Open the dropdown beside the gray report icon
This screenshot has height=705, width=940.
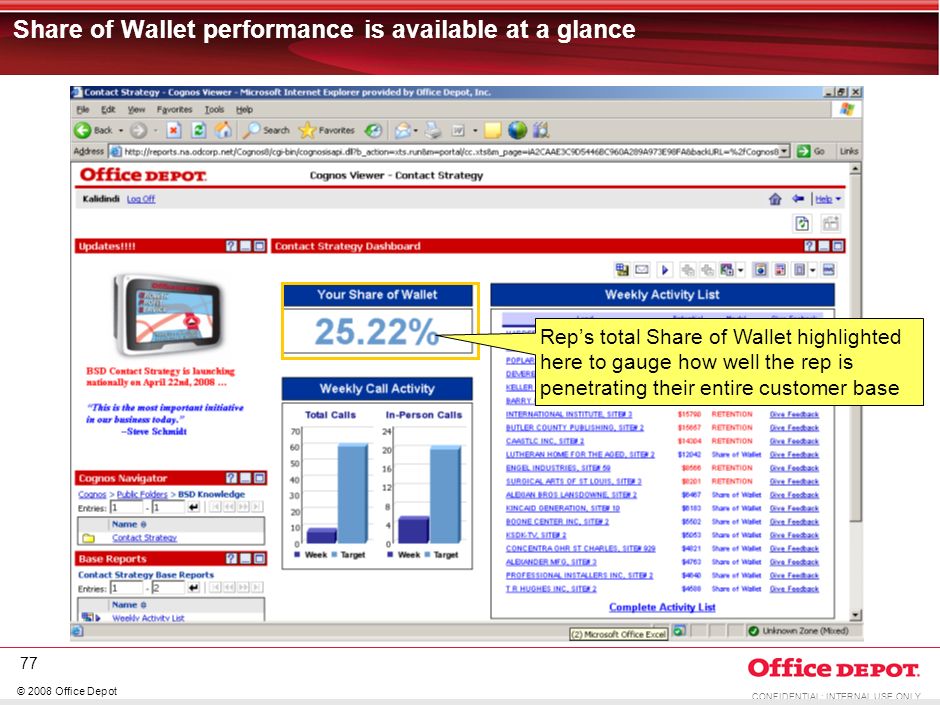(x=813, y=270)
